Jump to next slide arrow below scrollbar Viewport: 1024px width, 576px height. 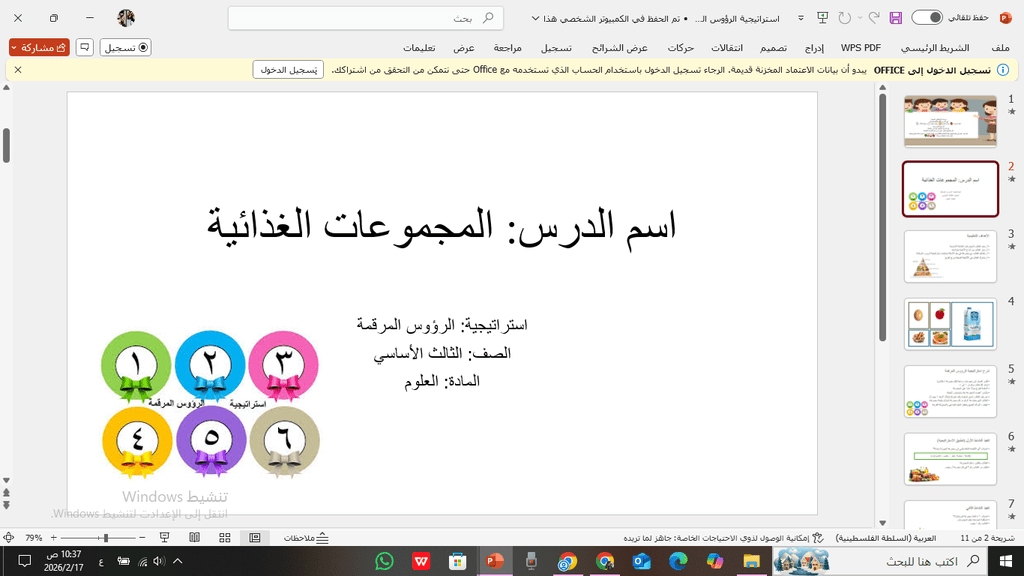point(7,505)
